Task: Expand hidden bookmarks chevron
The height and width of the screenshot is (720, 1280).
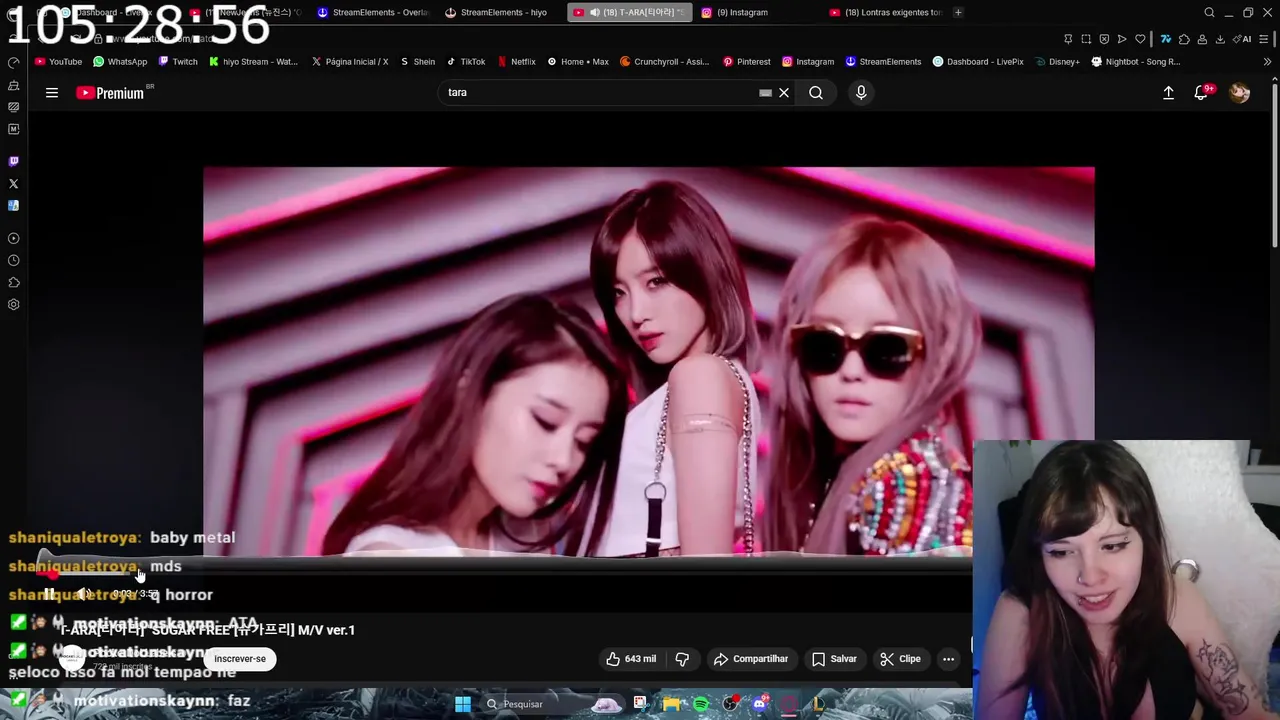Action: pyautogui.click(x=1267, y=61)
